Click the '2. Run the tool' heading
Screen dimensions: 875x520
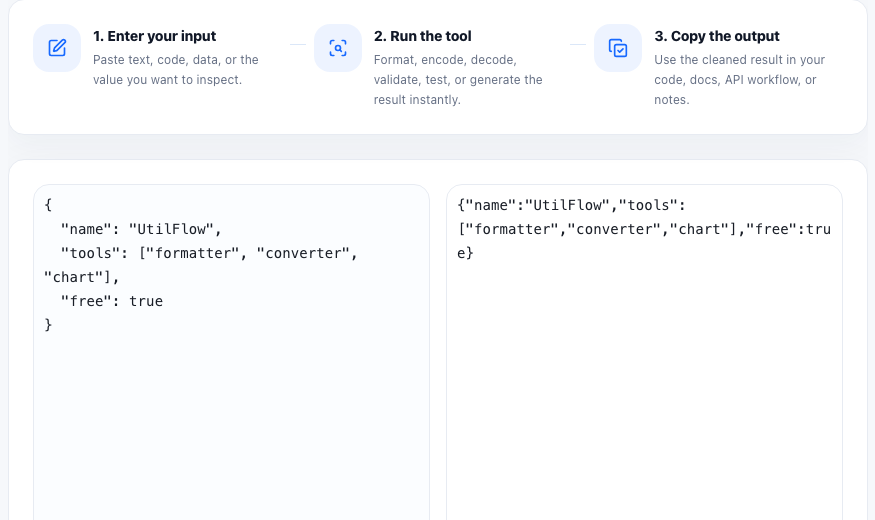tap(422, 36)
